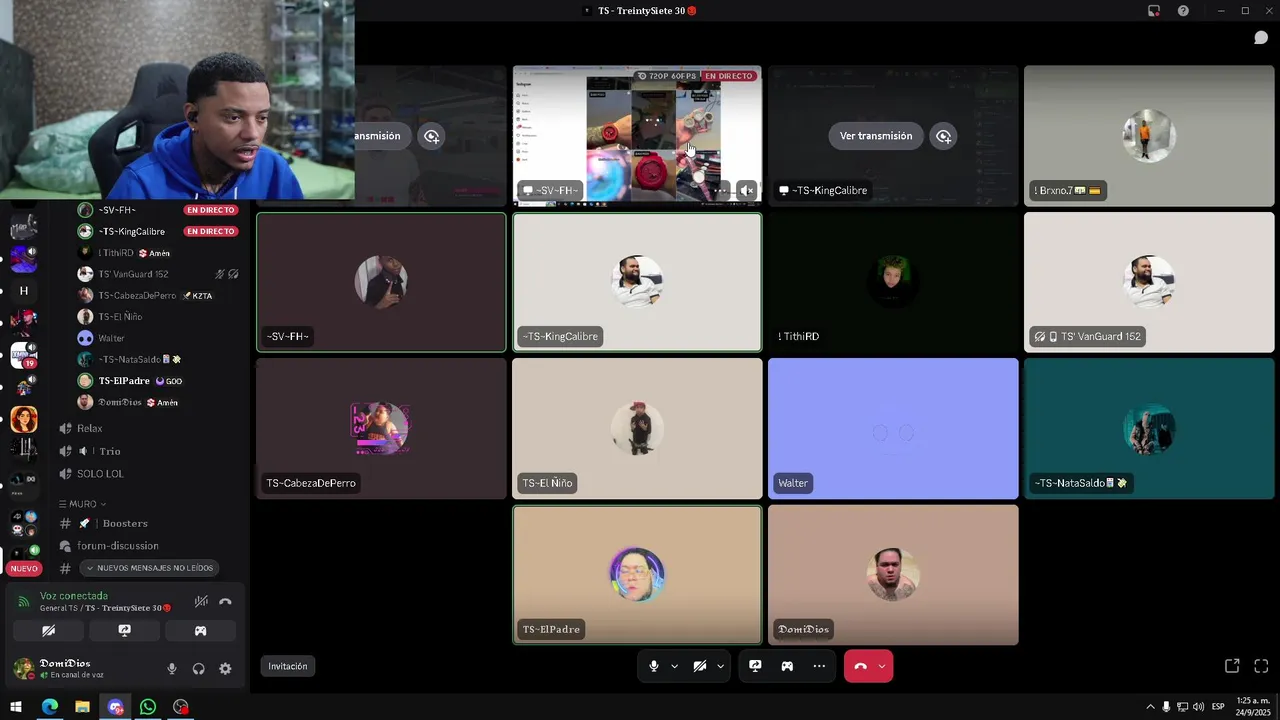This screenshot has height=720, width=1280.
Task: Turn on camera from voice panel
Action: [x=48, y=631]
